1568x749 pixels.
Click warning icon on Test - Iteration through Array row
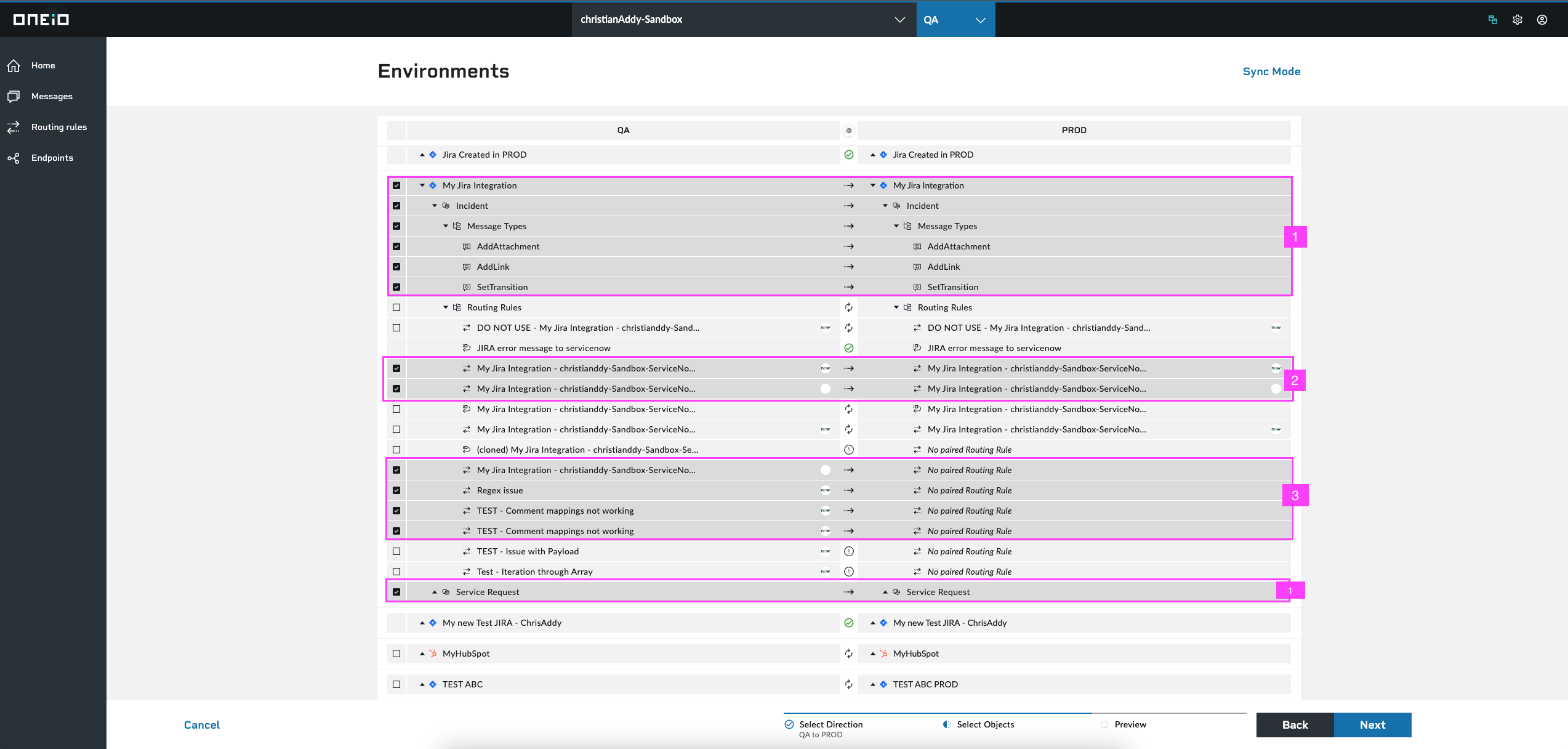(x=849, y=572)
